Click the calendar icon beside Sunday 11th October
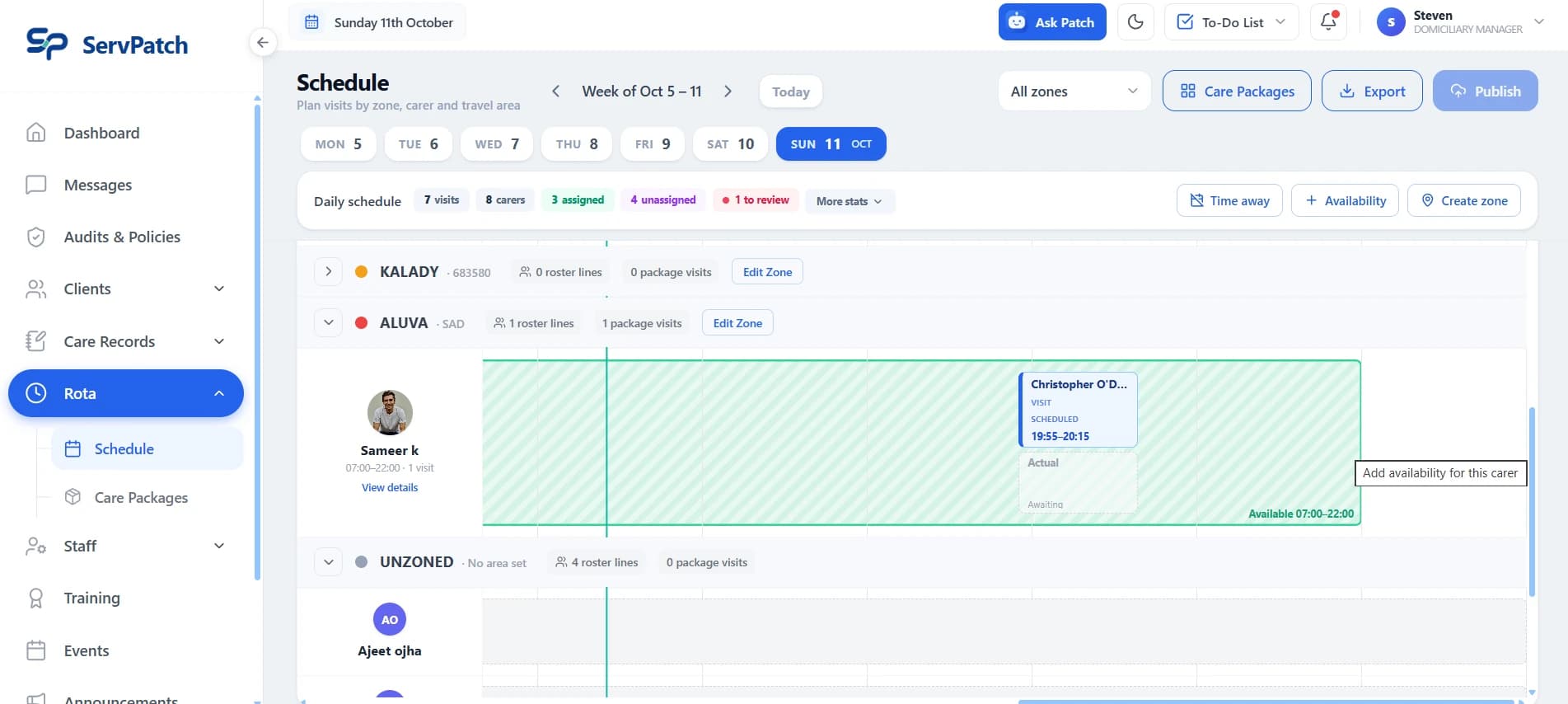This screenshot has width=1568, height=704. 311,22
